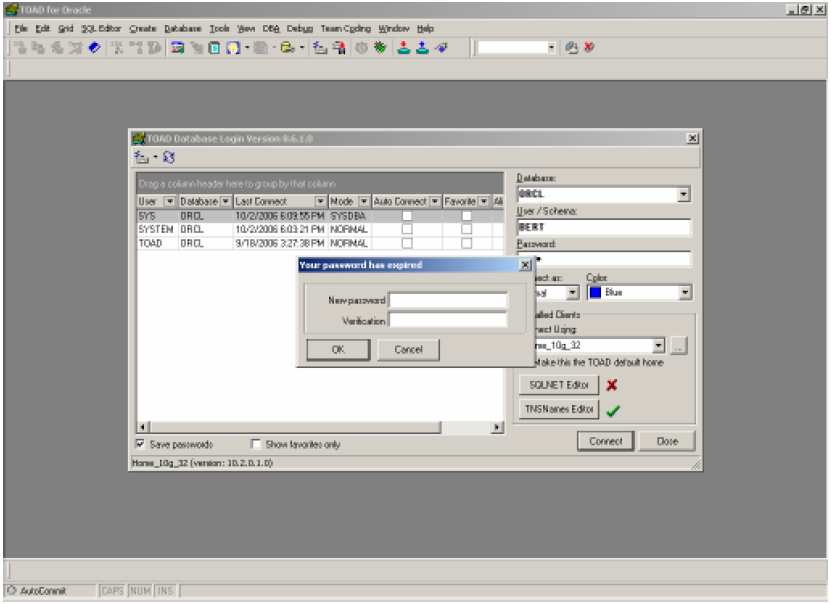Click the browse button beside Connect Using
This screenshot has width=831, height=604.
(678, 345)
